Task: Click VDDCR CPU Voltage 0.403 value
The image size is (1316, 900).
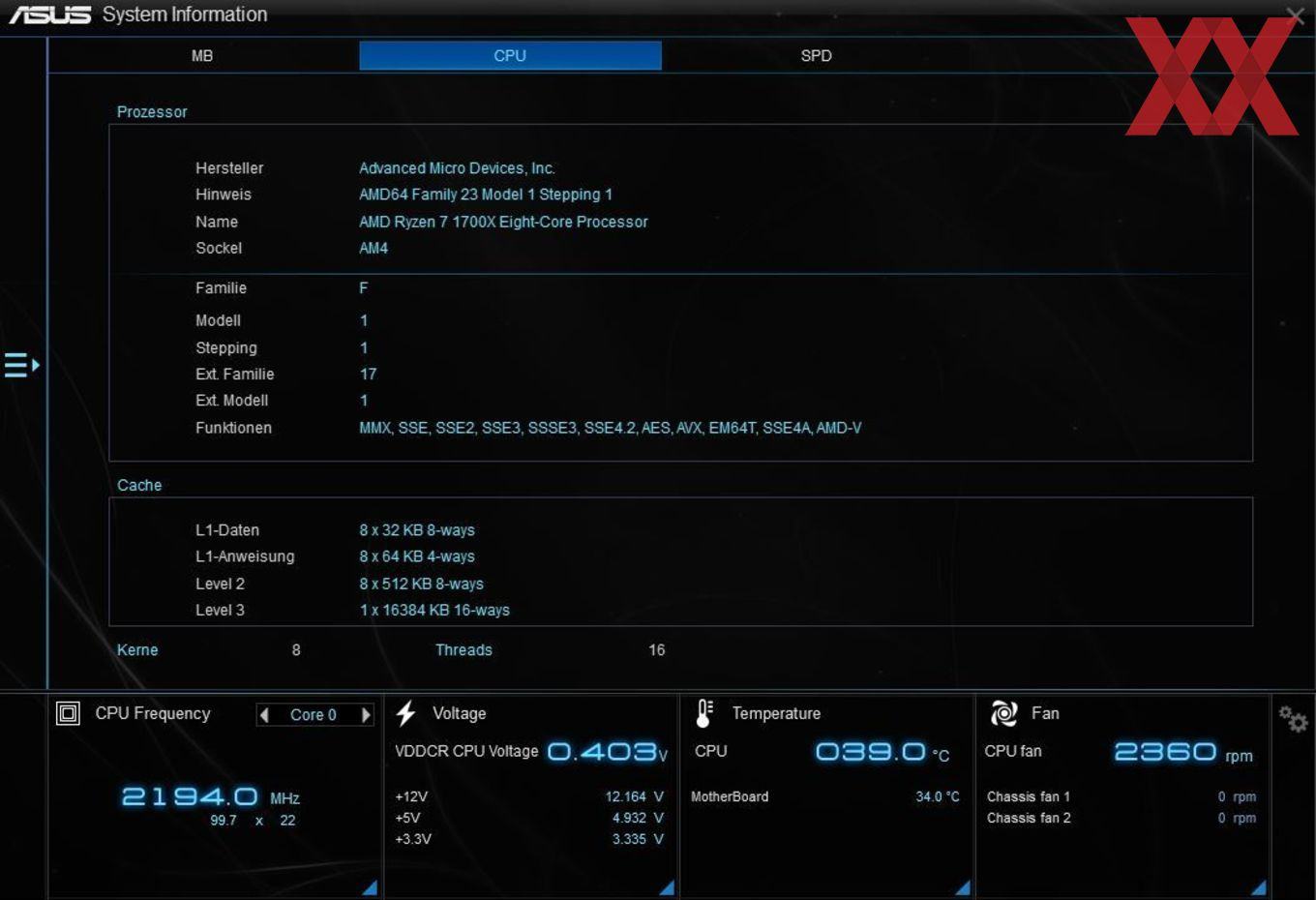Action: pos(608,752)
